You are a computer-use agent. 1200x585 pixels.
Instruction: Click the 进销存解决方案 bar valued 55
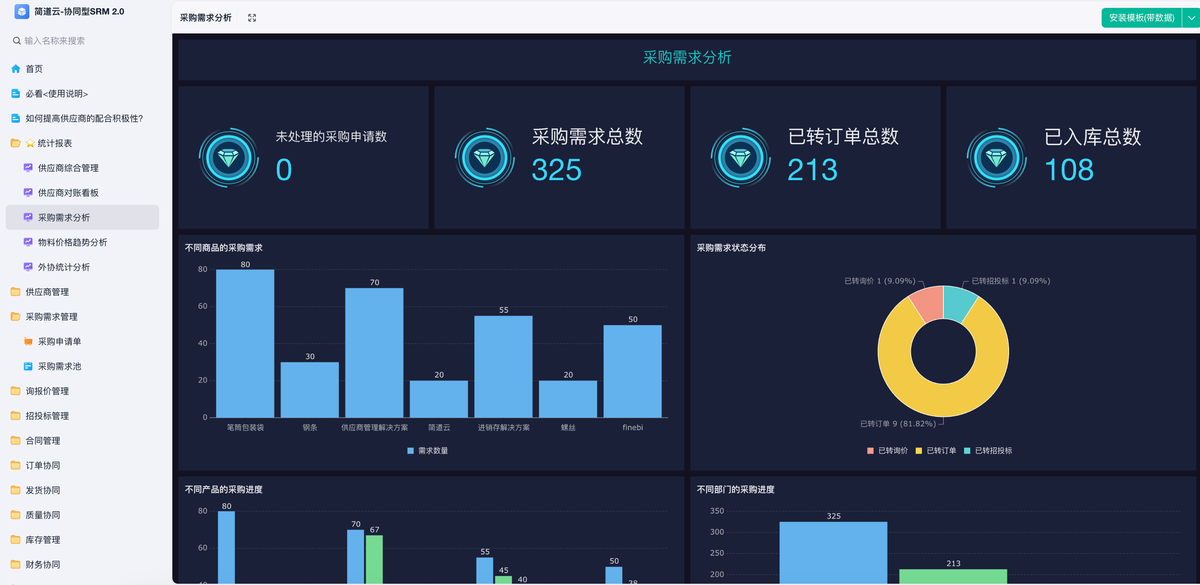(x=503, y=366)
